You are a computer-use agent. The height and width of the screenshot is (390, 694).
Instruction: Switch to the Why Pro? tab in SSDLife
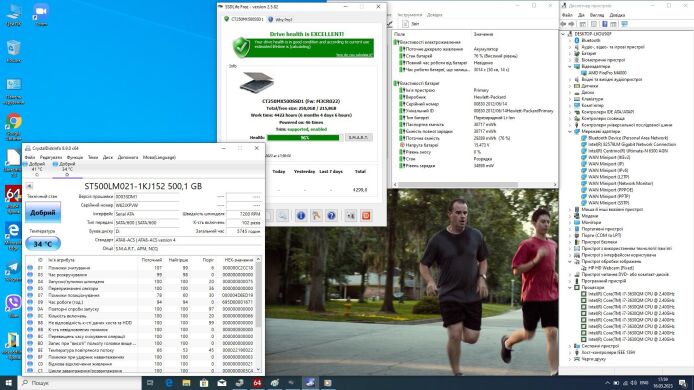point(280,19)
